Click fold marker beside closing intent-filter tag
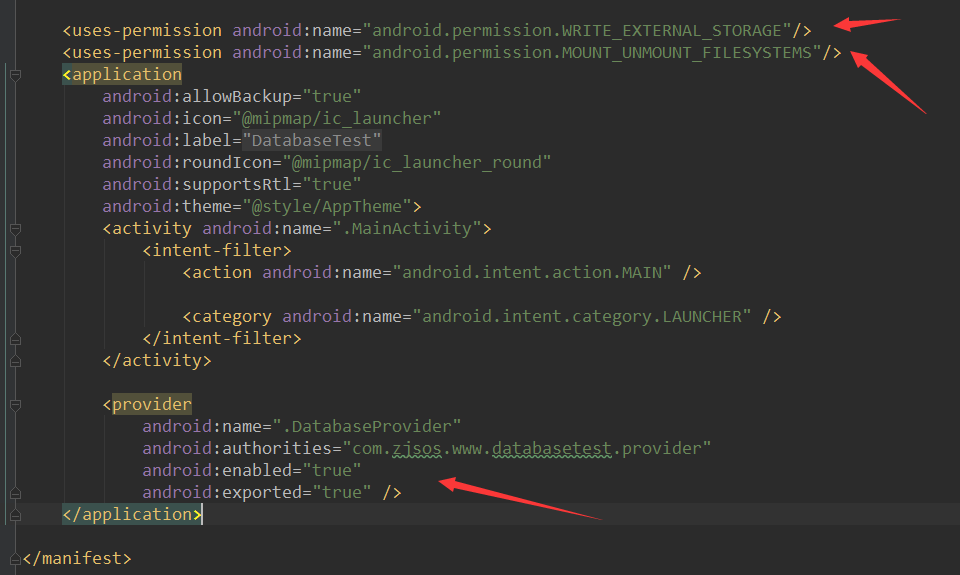 coord(15,339)
